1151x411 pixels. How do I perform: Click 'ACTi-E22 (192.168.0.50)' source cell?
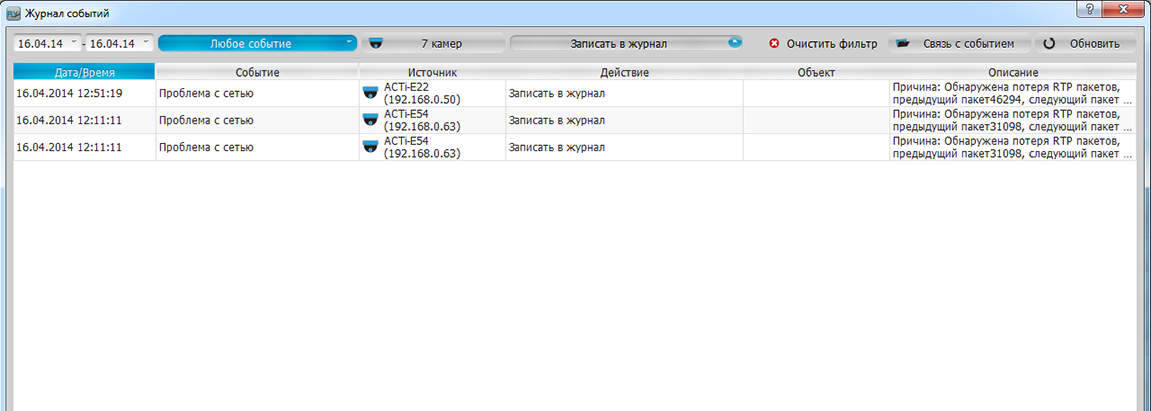[x=432, y=93]
